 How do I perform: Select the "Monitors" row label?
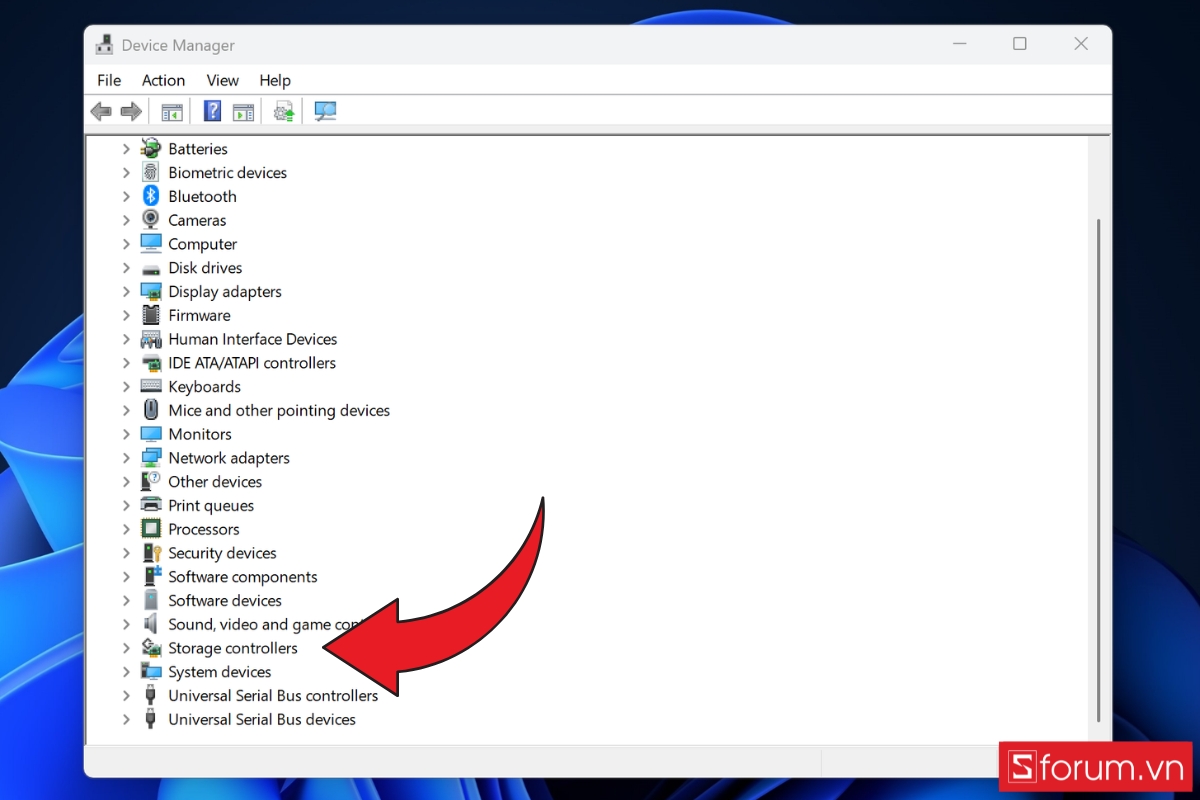pos(200,434)
